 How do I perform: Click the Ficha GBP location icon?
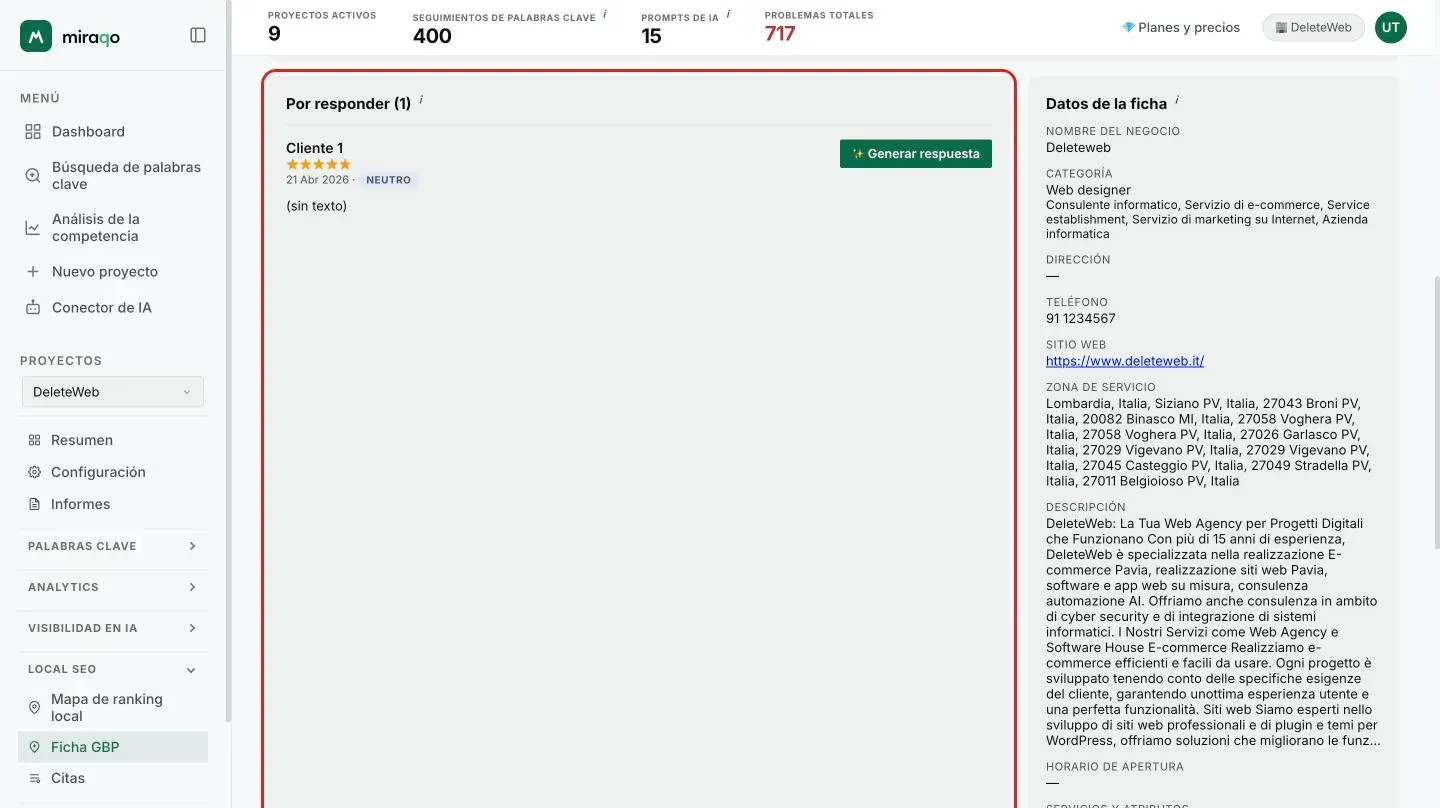(35, 747)
